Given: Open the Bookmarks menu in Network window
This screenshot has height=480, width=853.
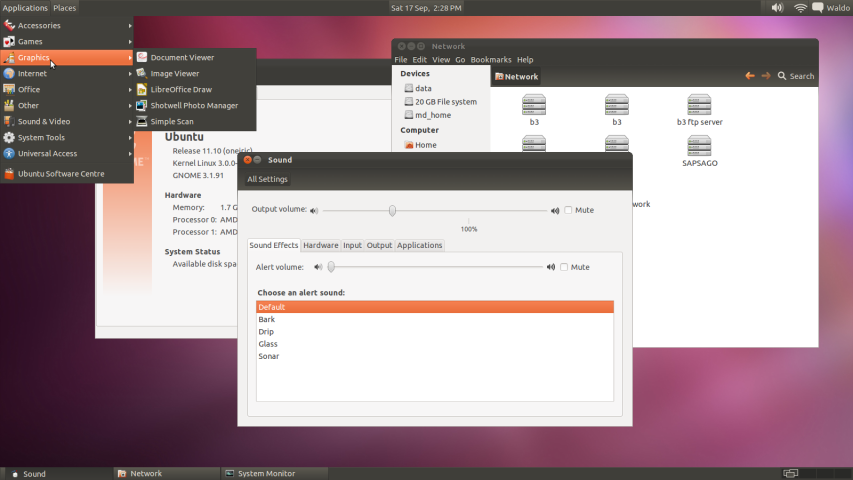Looking at the screenshot, I should [x=490, y=60].
